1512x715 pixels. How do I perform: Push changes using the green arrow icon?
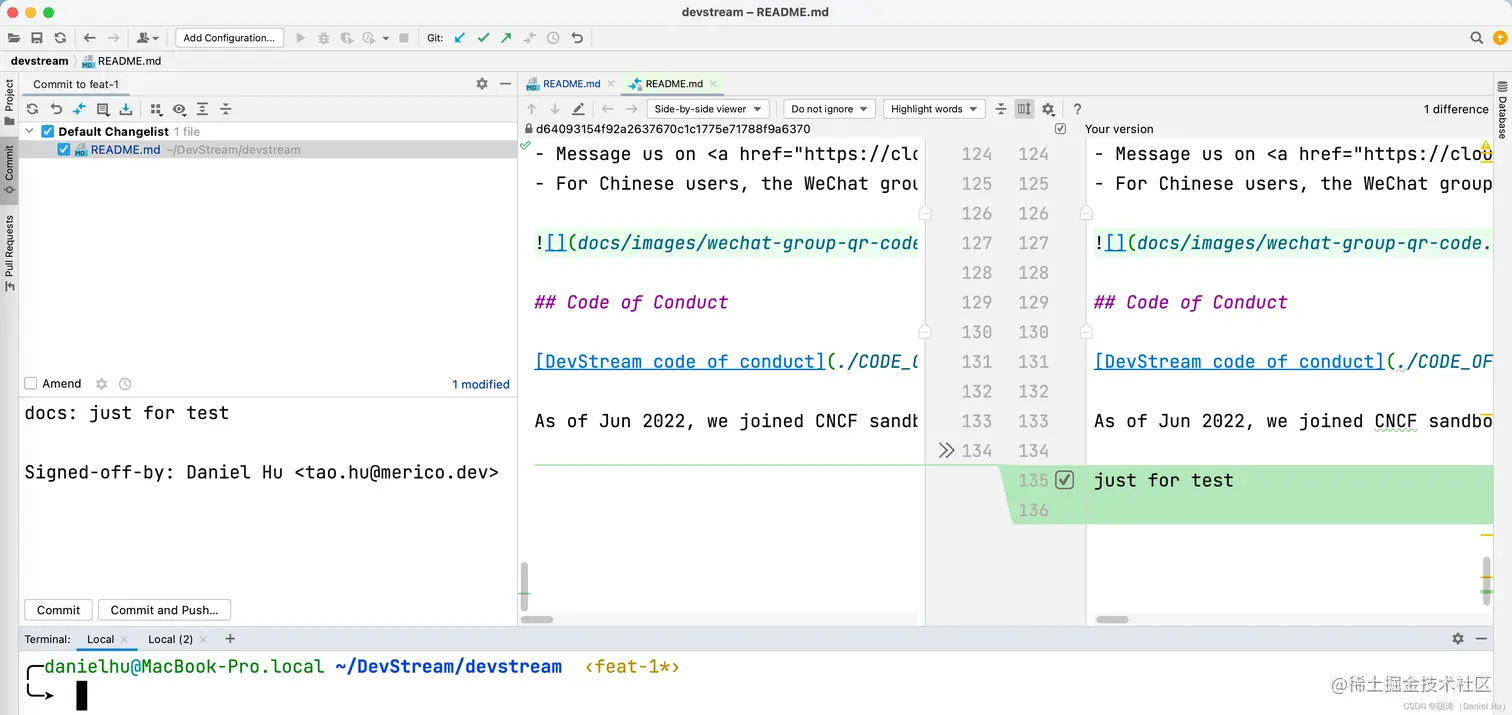507,37
